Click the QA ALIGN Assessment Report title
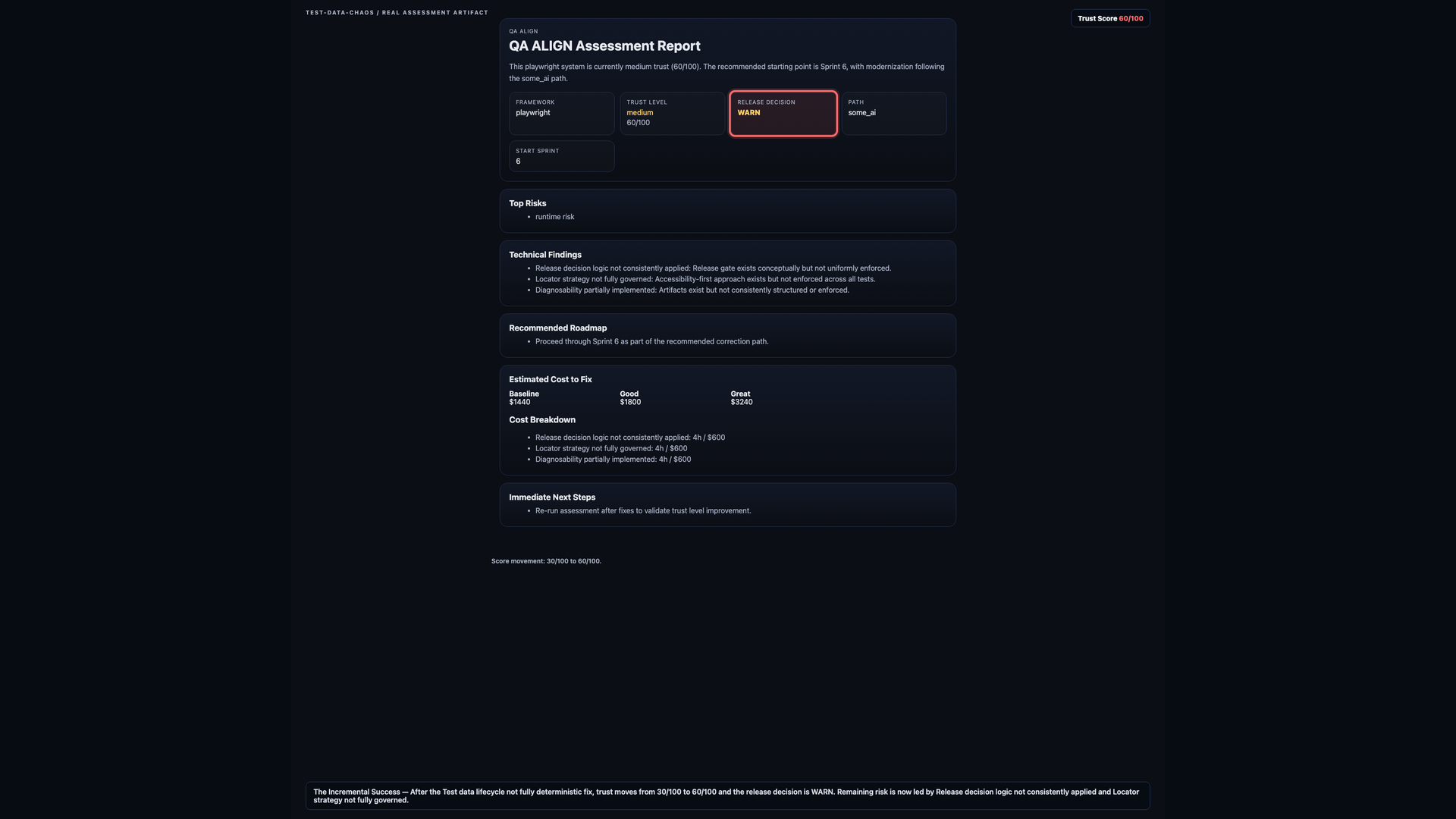The height and width of the screenshot is (819, 1456). coord(604,46)
